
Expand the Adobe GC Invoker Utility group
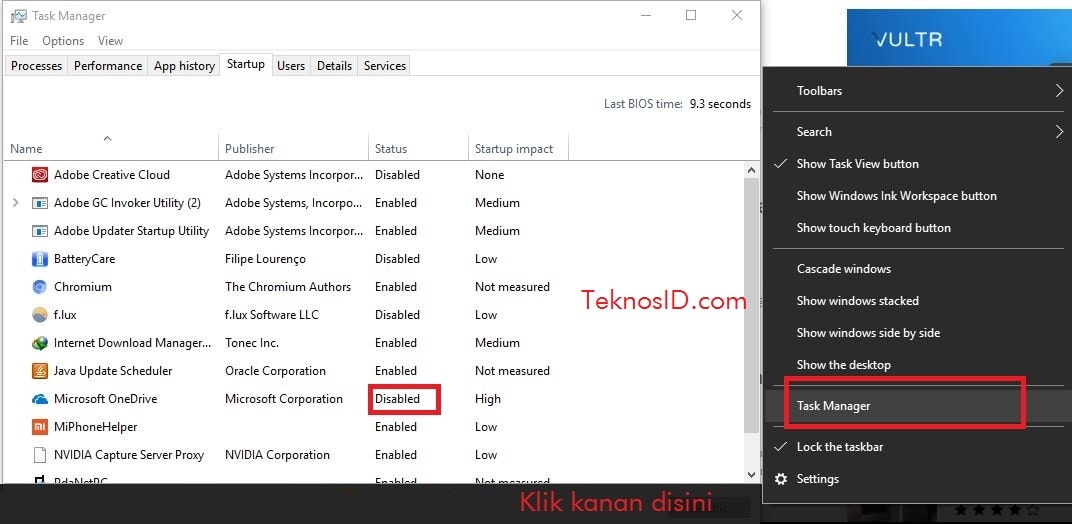(16, 202)
